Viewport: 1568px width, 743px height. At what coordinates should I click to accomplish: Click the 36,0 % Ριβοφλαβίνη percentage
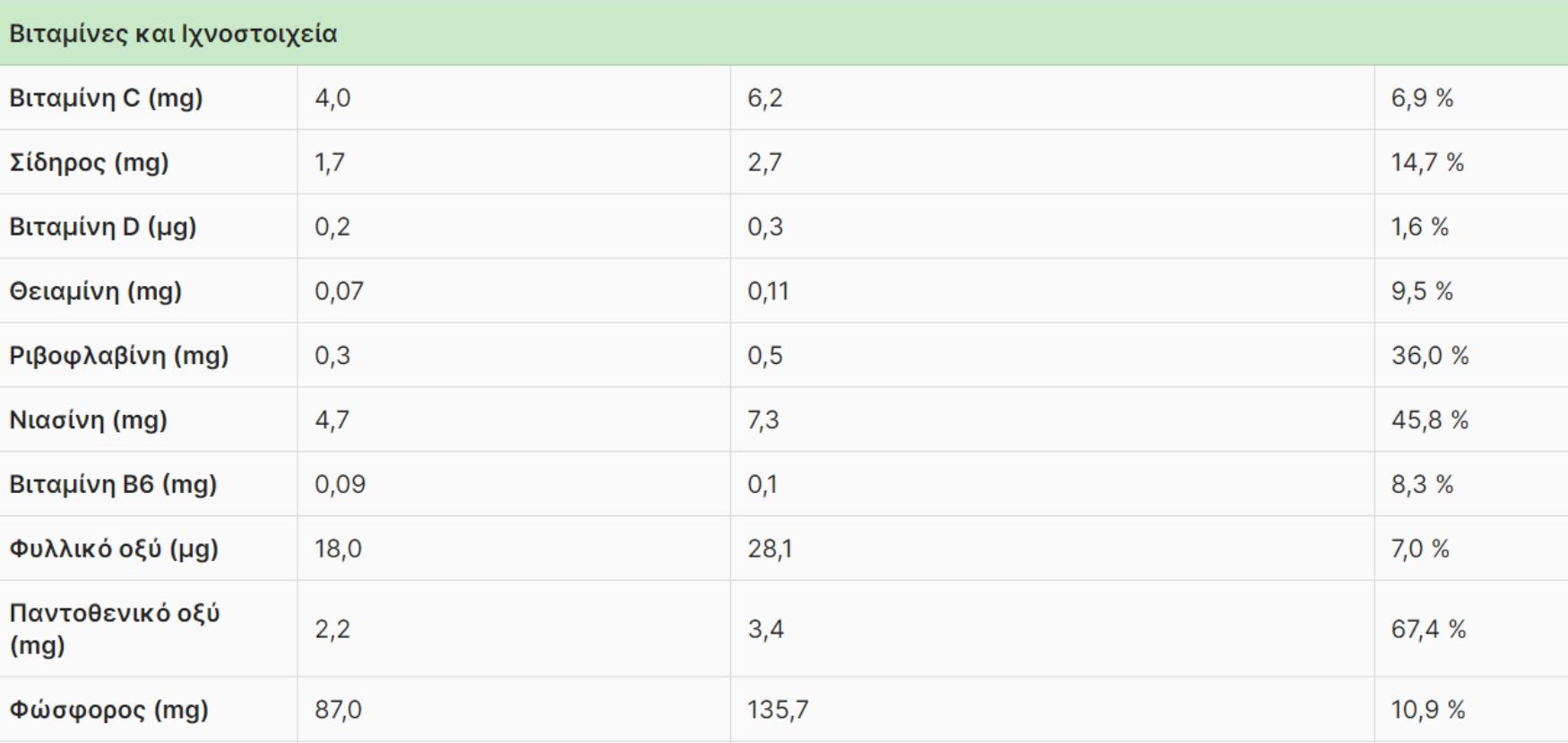pyautogui.click(x=1430, y=356)
